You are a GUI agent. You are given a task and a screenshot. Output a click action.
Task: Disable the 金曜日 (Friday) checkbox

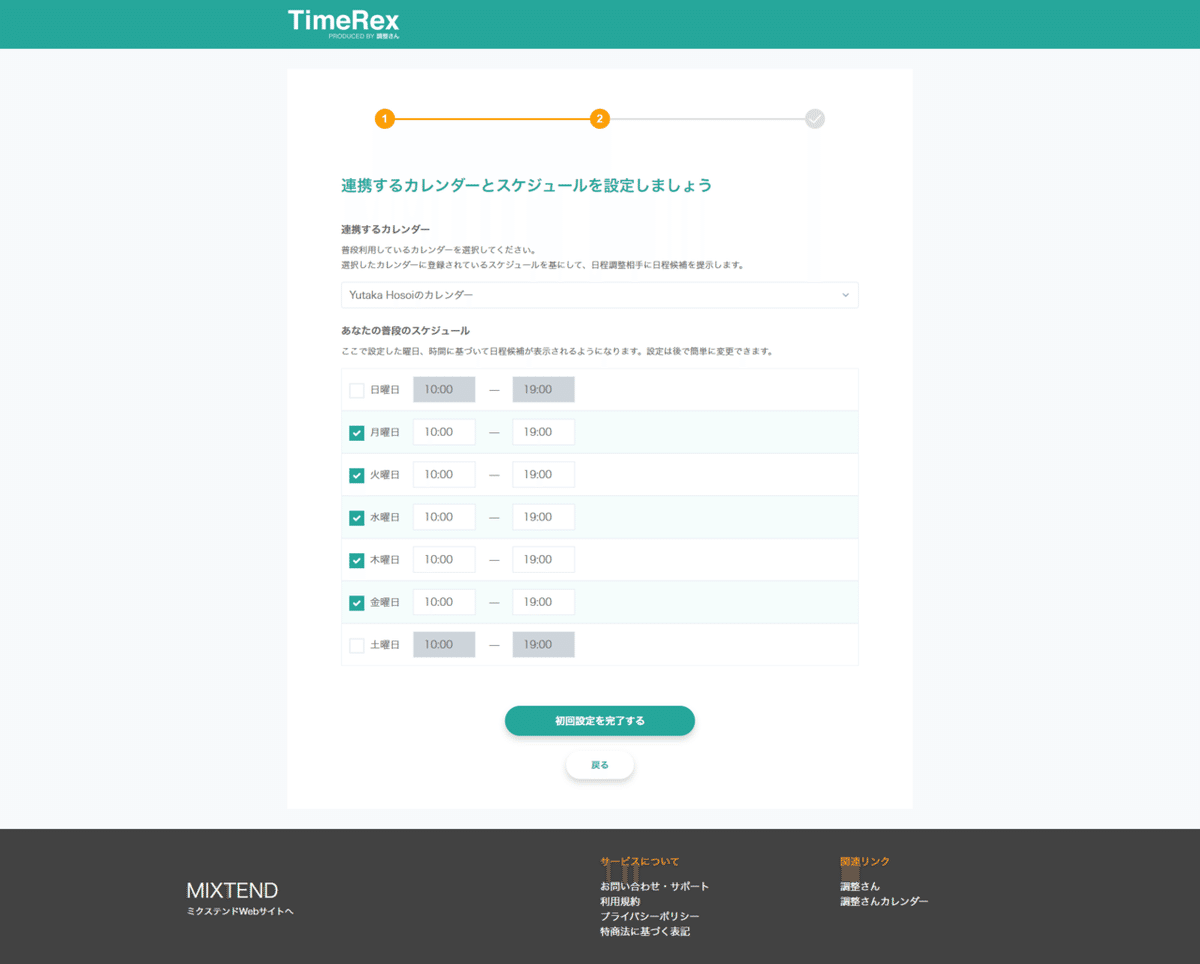(356, 602)
